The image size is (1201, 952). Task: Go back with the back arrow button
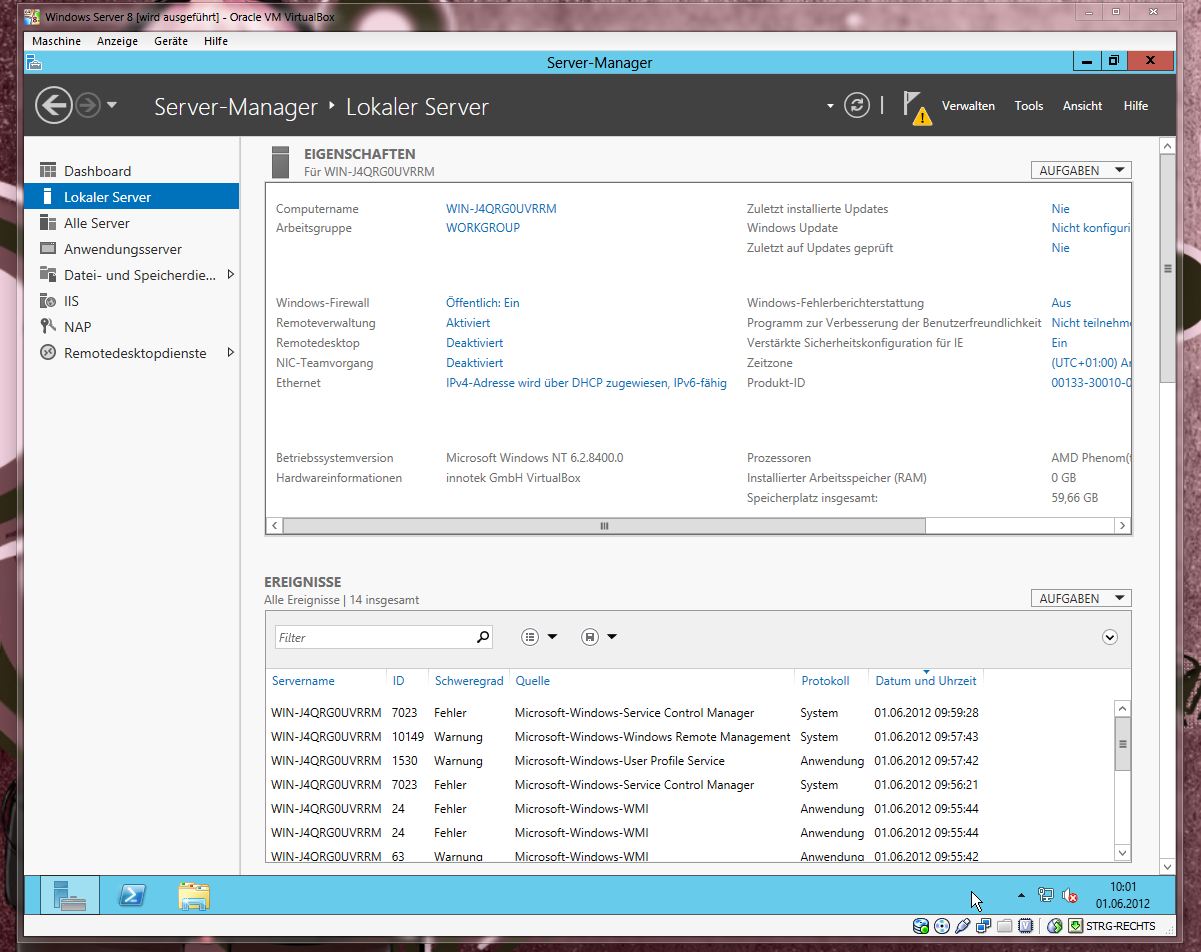tap(53, 105)
